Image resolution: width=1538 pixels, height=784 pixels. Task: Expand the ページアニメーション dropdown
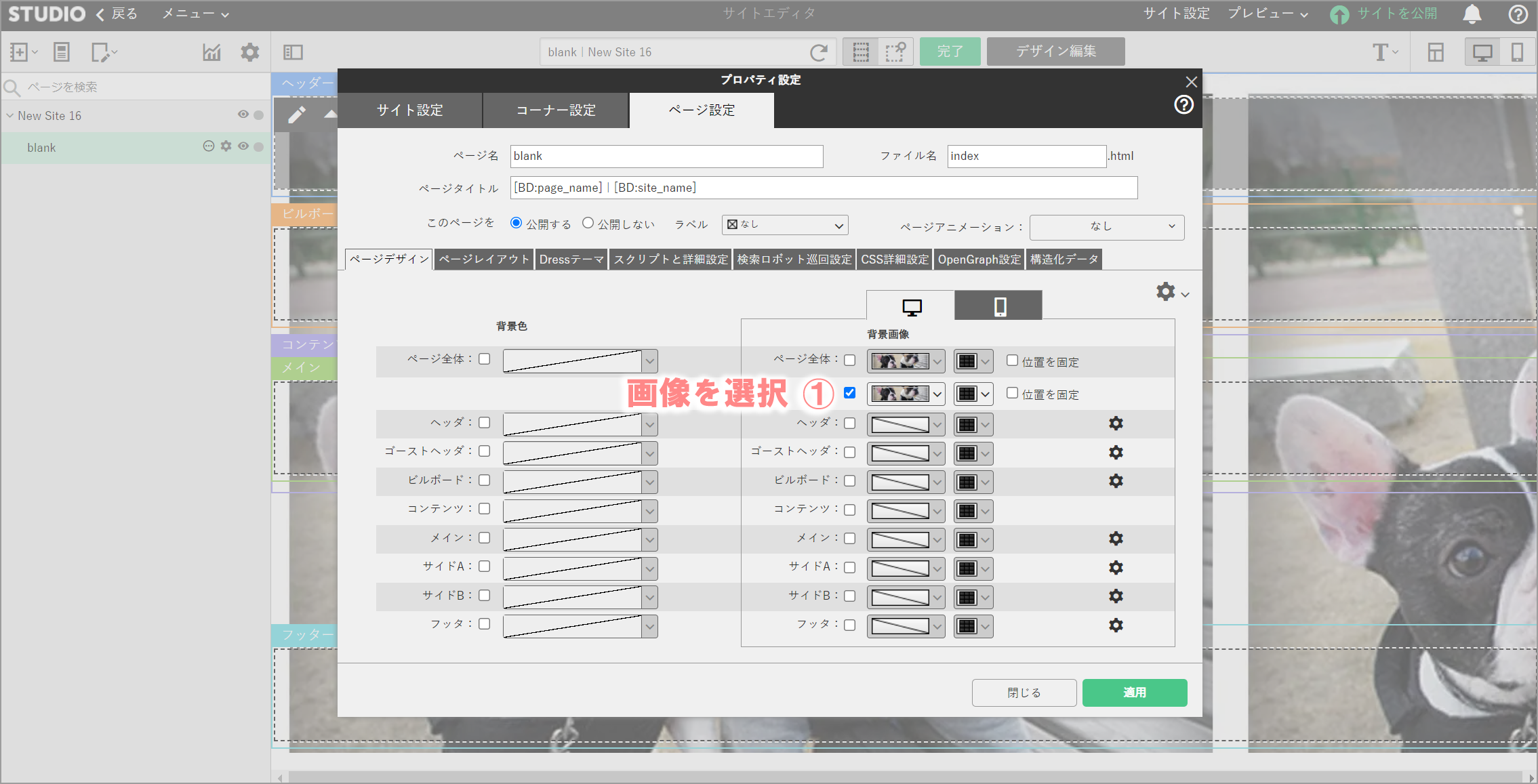(1106, 227)
